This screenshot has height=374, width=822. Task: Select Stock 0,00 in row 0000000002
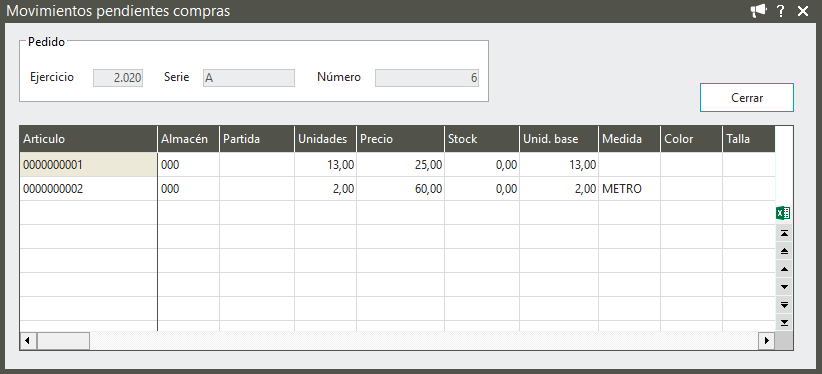coord(482,189)
